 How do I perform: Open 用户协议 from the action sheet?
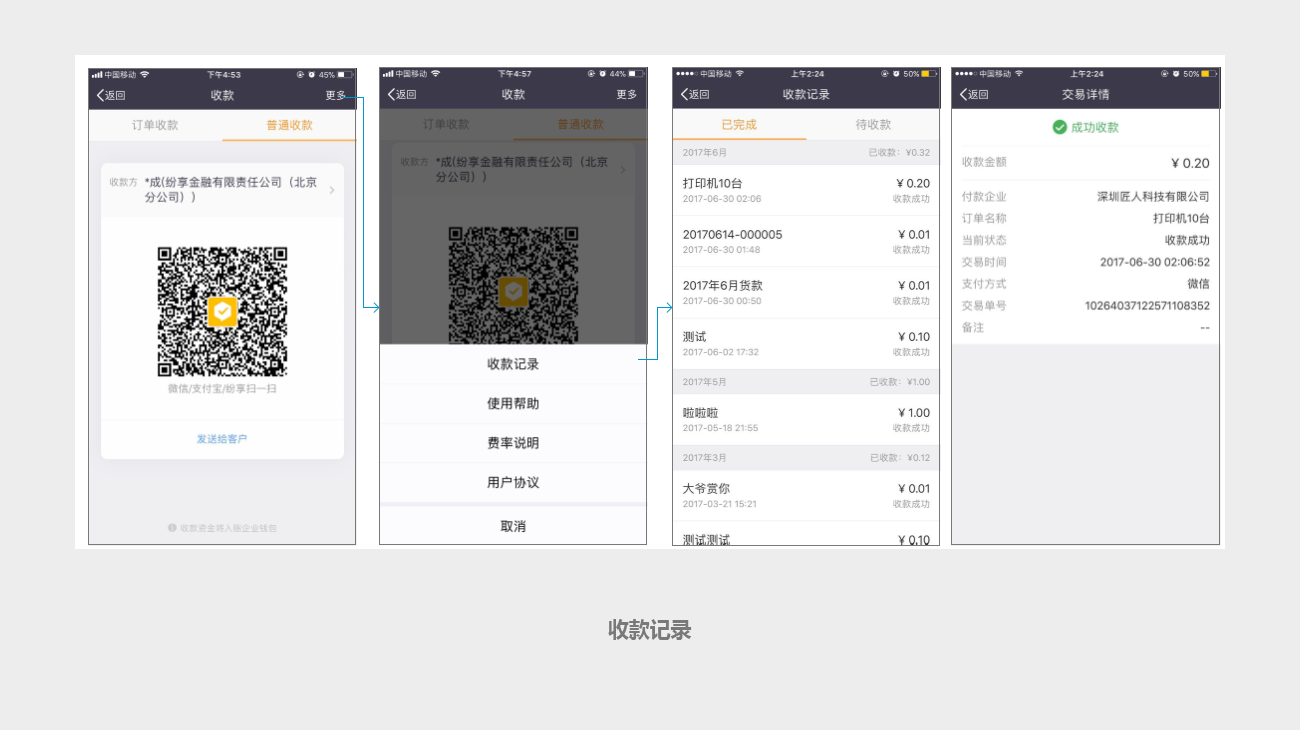(x=513, y=482)
